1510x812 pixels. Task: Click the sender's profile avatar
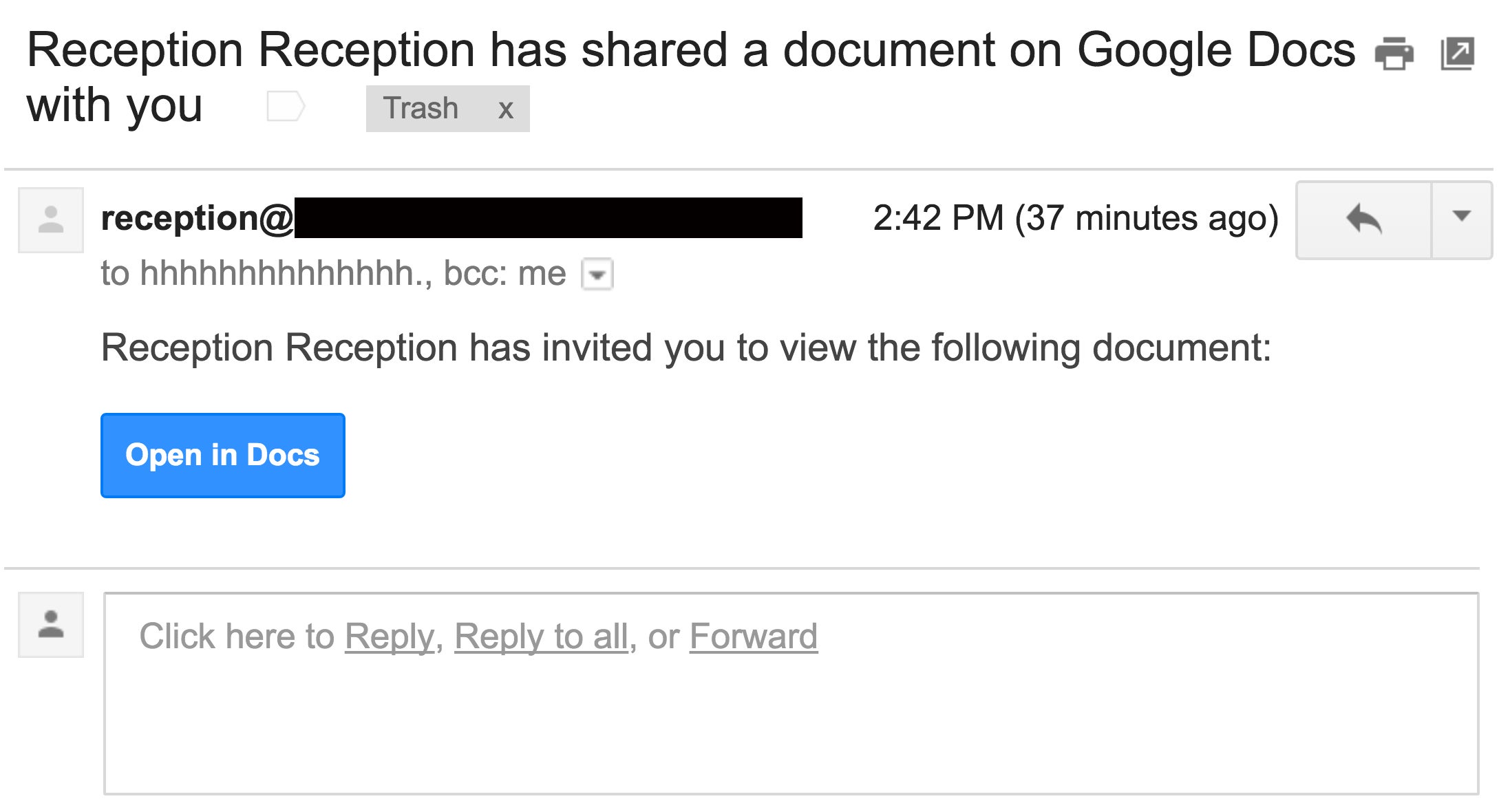click(51, 220)
